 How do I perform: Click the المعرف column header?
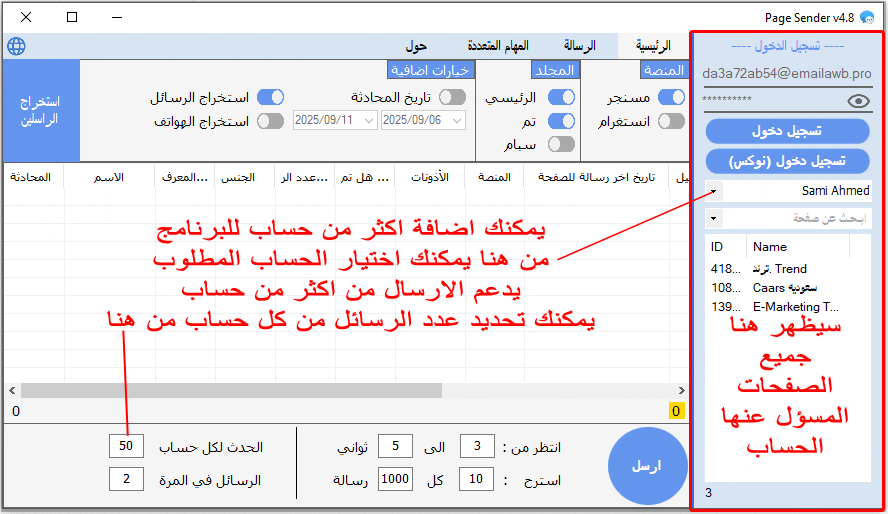point(185,177)
